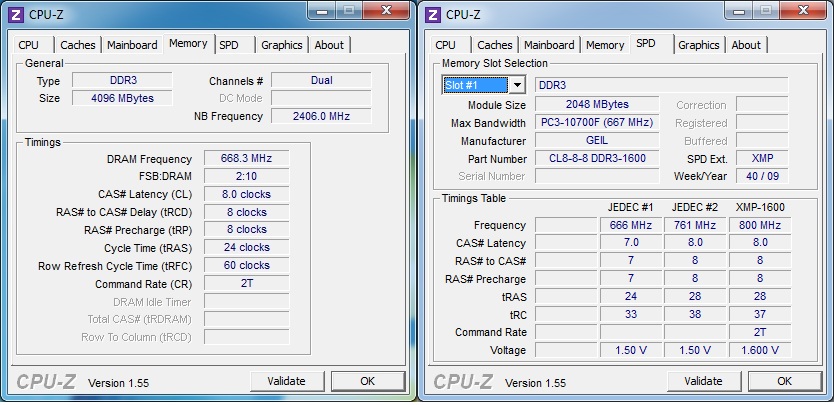Select the Manufacturer field showing GEIL
This screenshot has height=405, width=834.
(596, 141)
